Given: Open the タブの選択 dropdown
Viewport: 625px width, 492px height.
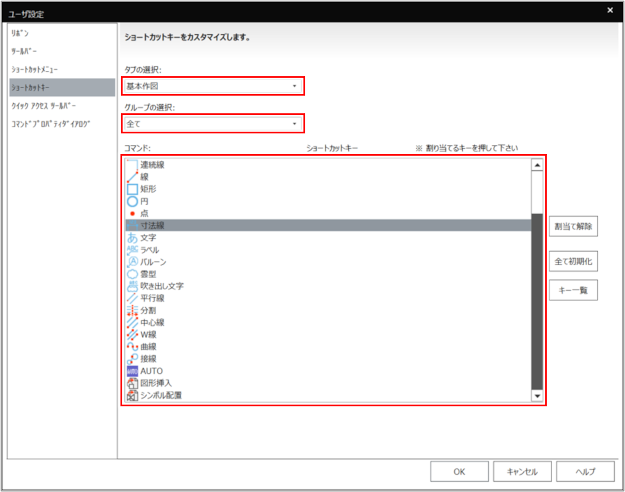Looking at the screenshot, I should 213,86.
